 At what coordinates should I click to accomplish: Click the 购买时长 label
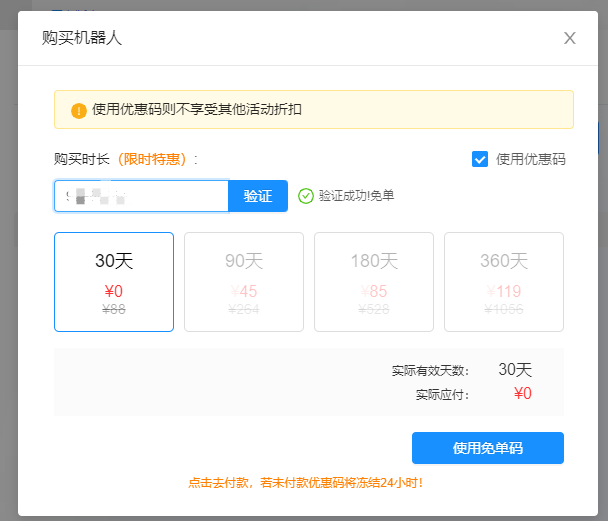click(x=82, y=159)
